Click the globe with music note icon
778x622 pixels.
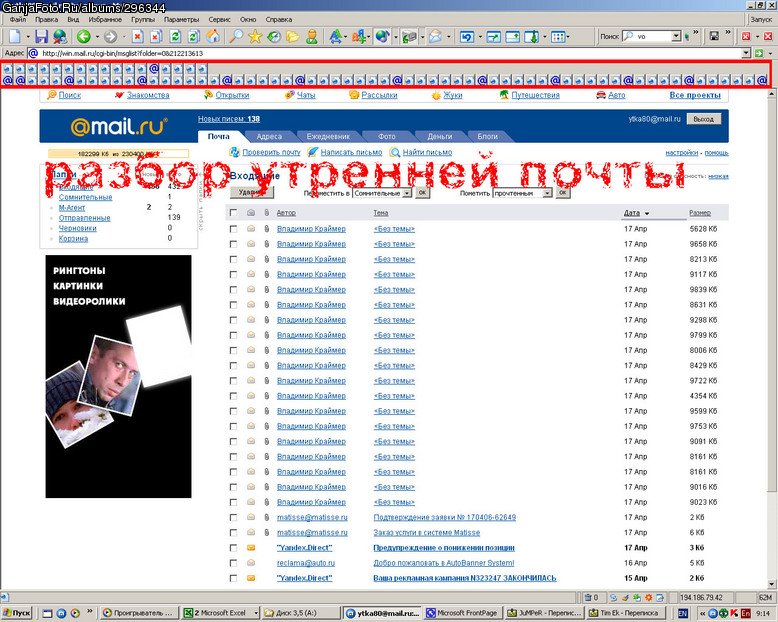(x=382, y=37)
